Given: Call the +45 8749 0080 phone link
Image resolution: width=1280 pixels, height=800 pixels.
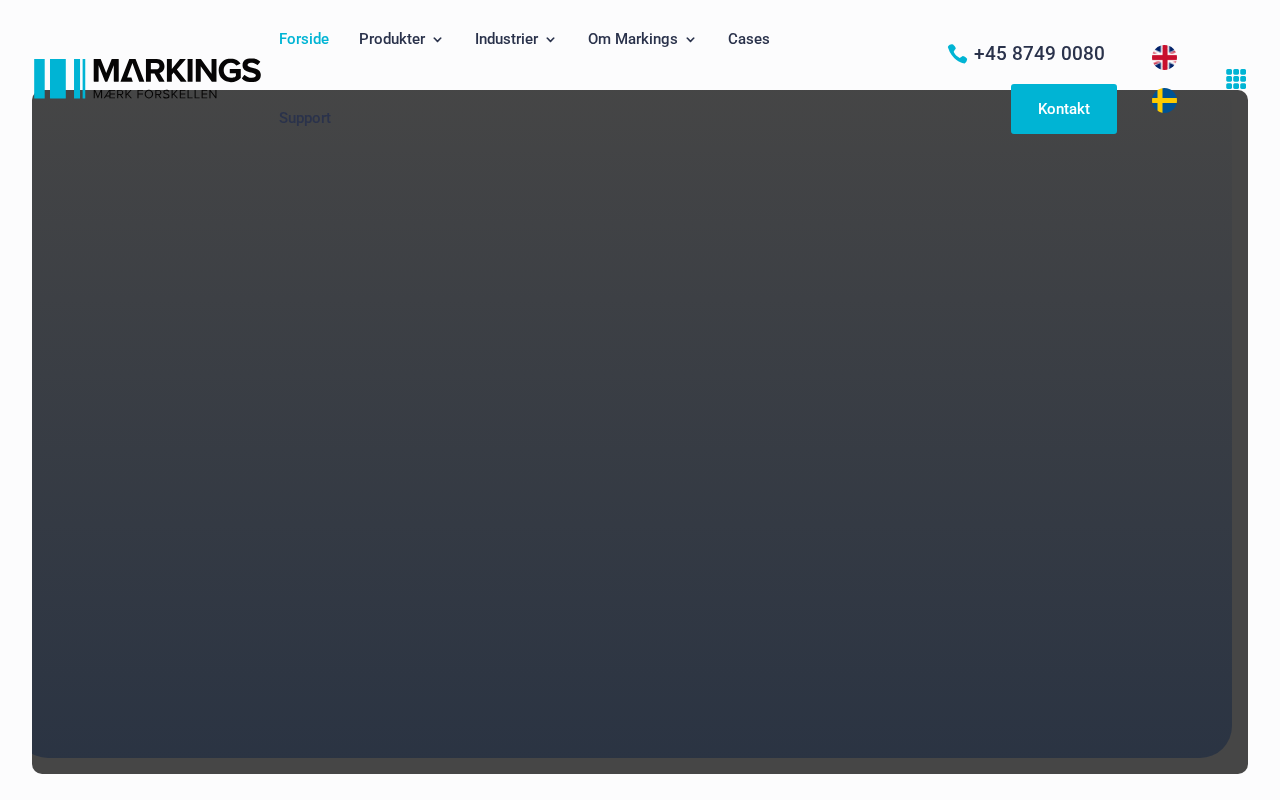Looking at the screenshot, I should [x=1039, y=54].
